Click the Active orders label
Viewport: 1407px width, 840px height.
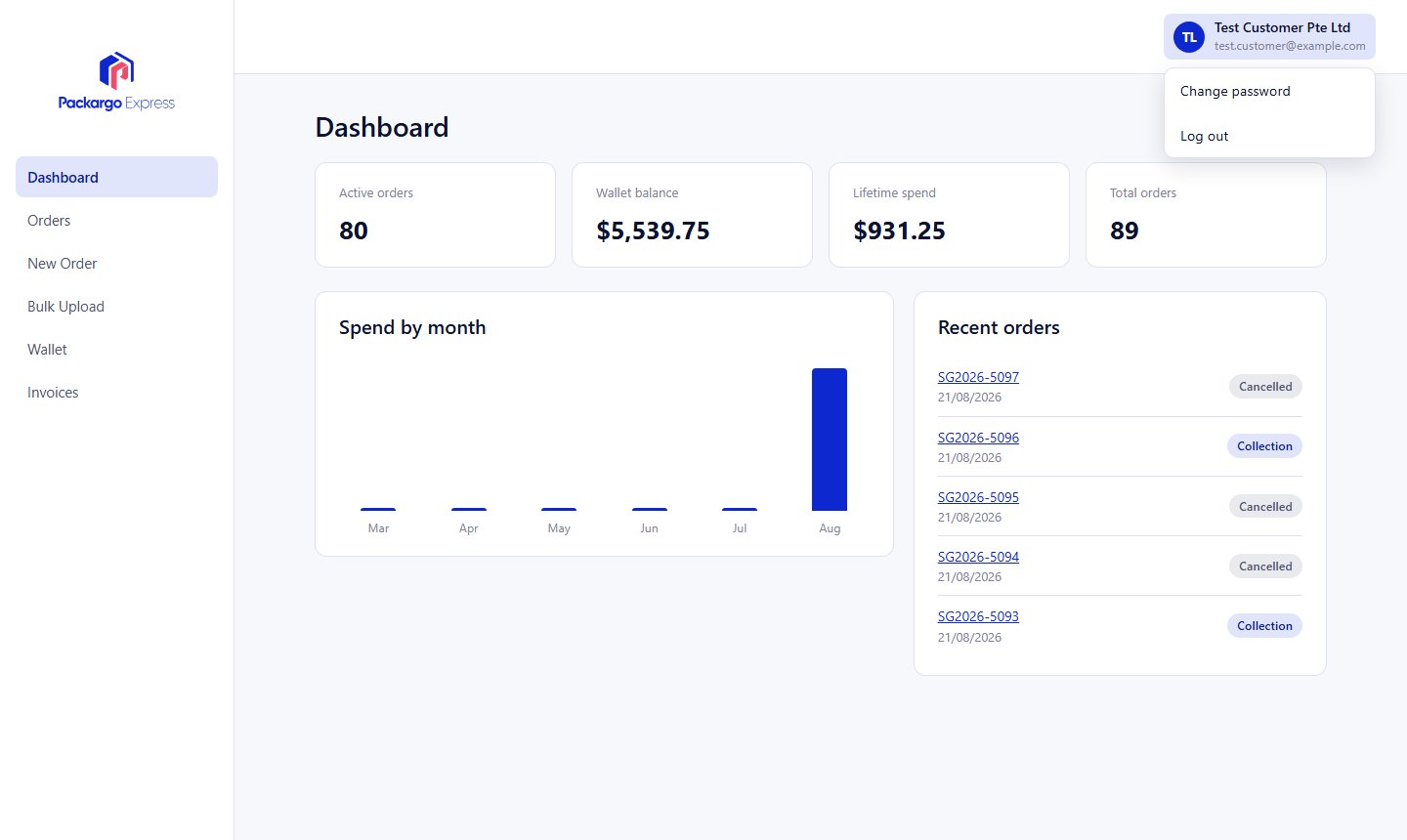tap(376, 193)
